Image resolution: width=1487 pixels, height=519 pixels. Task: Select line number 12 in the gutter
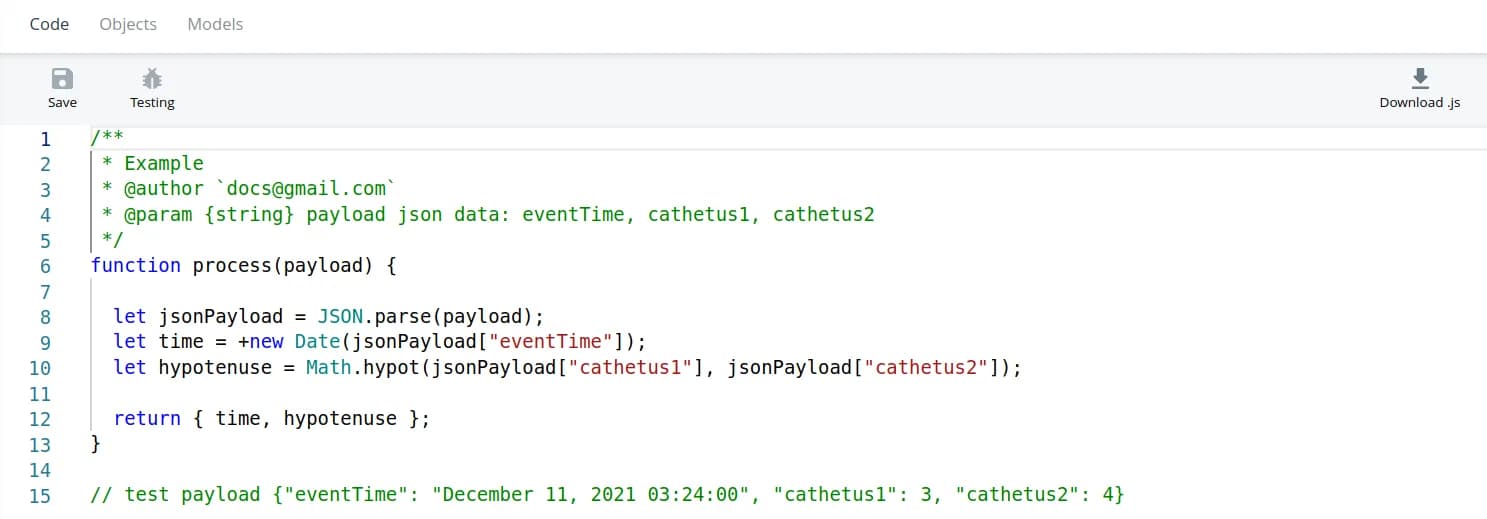coord(40,419)
